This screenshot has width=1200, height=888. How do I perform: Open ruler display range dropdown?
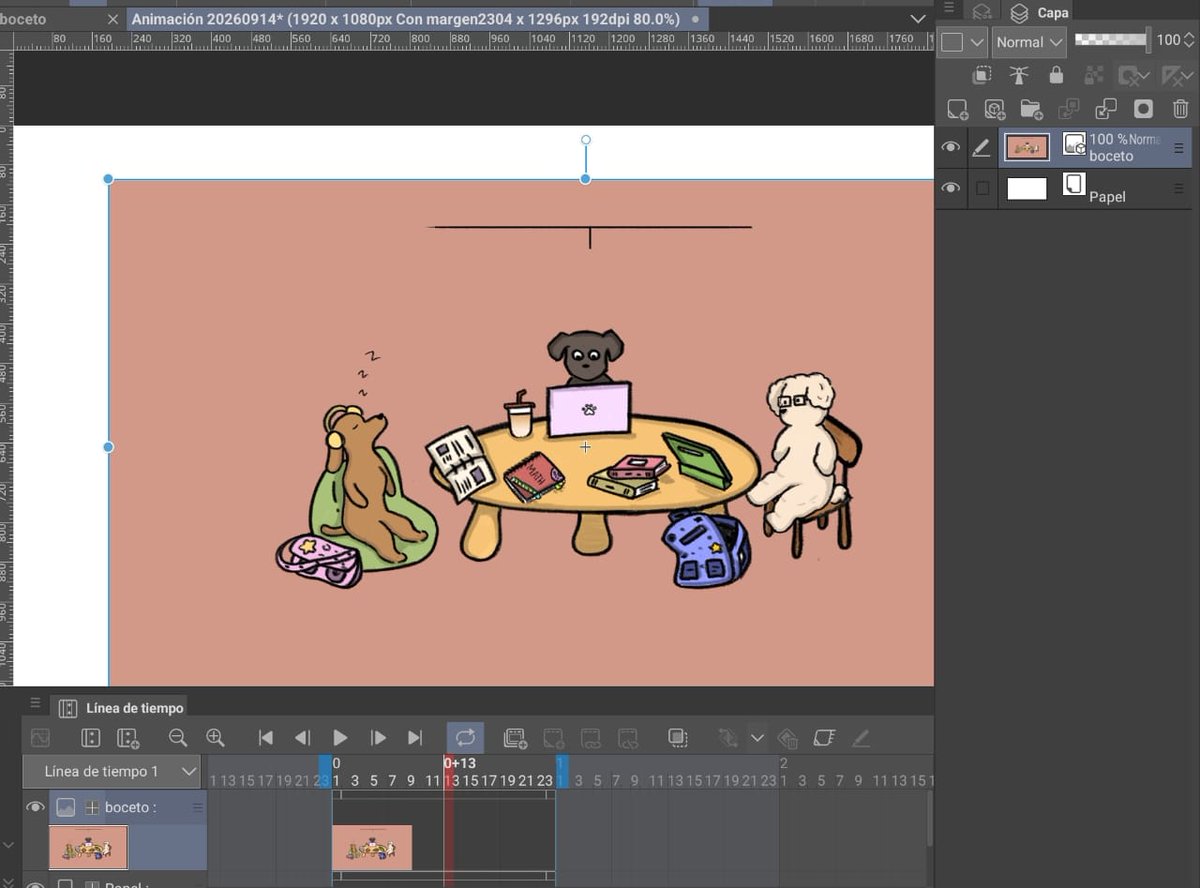click(x=1176, y=75)
